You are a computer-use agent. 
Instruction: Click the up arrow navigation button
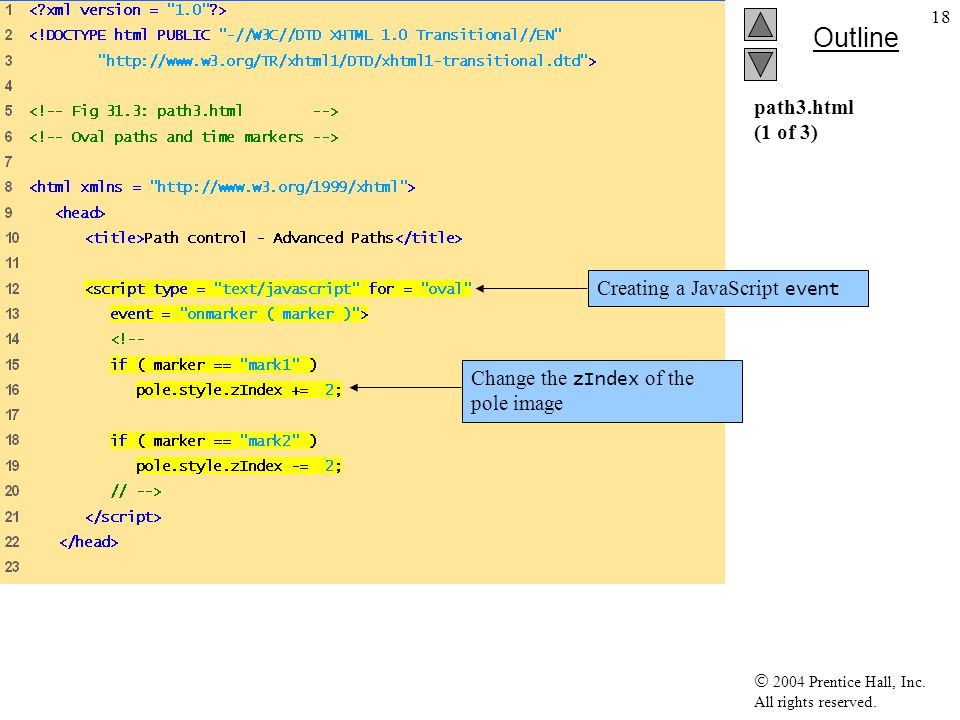(x=760, y=24)
